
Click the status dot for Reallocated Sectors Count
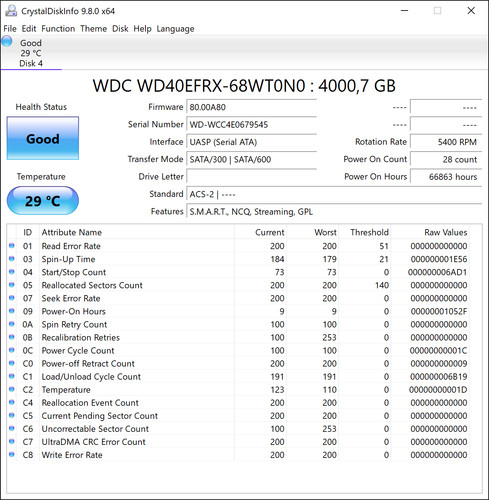coord(12,285)
